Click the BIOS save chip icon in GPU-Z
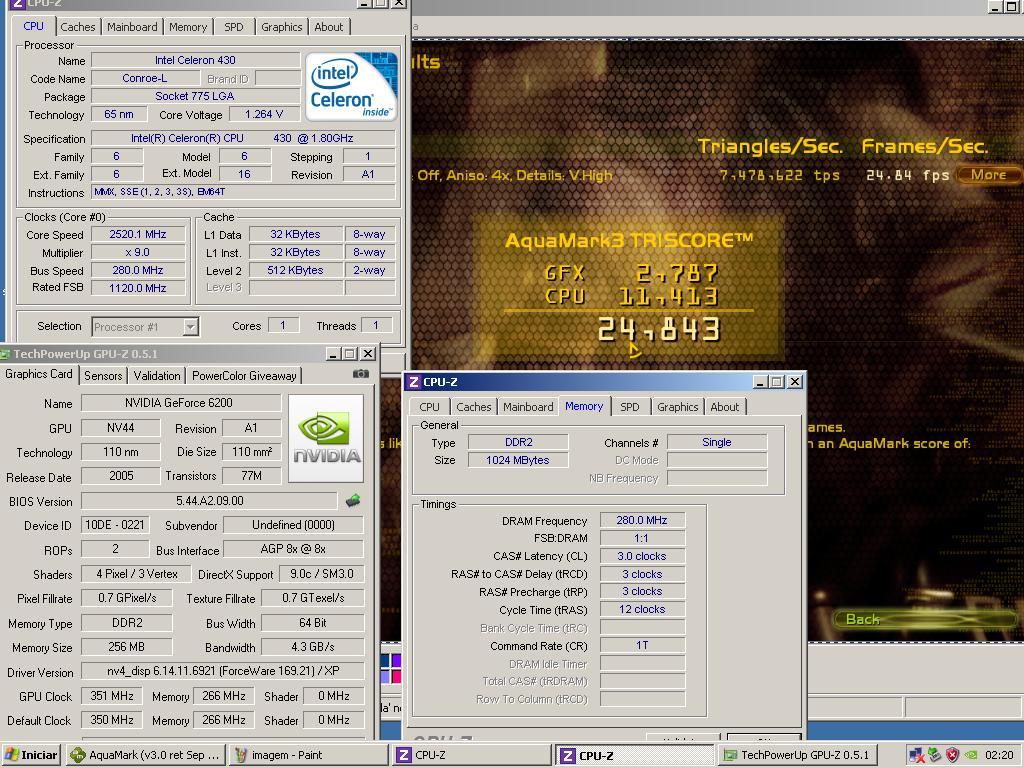The width and height of the screenshot is (1024, 768). tap(353, 501)
